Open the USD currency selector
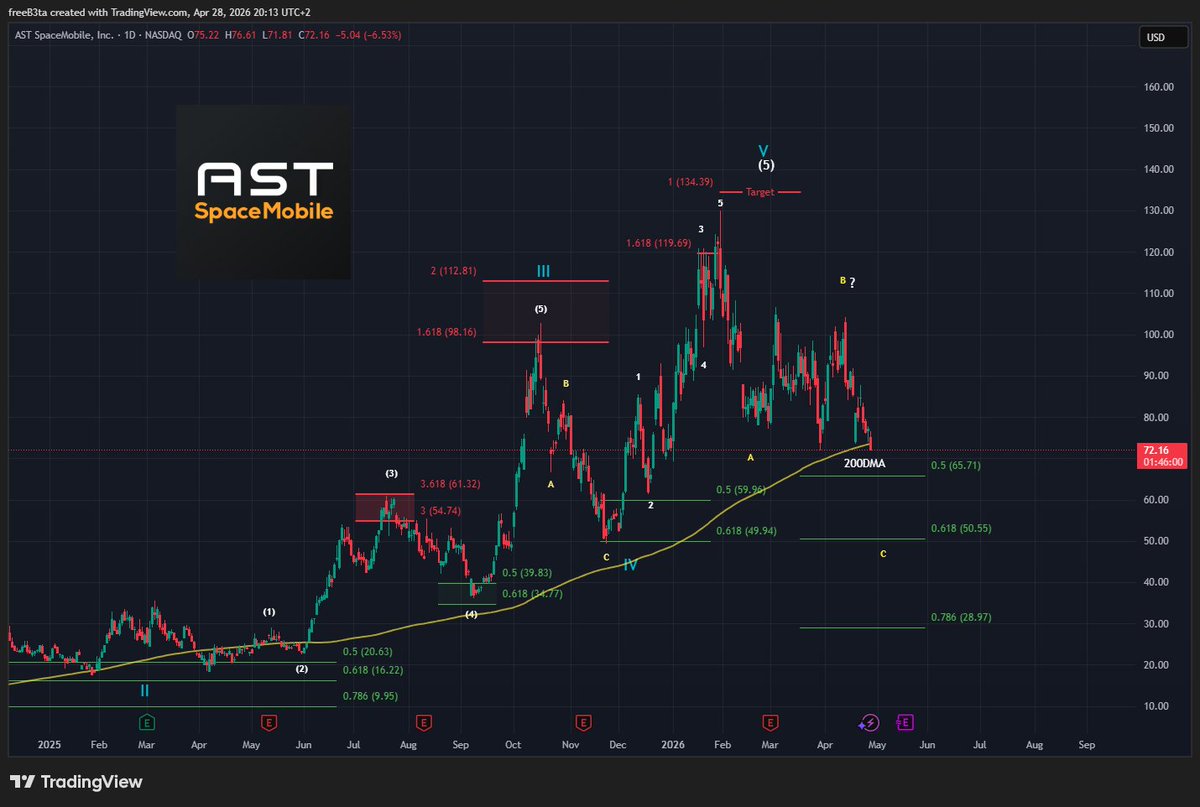Viewport: 1200px width, 807px height. pos(1163,38)
